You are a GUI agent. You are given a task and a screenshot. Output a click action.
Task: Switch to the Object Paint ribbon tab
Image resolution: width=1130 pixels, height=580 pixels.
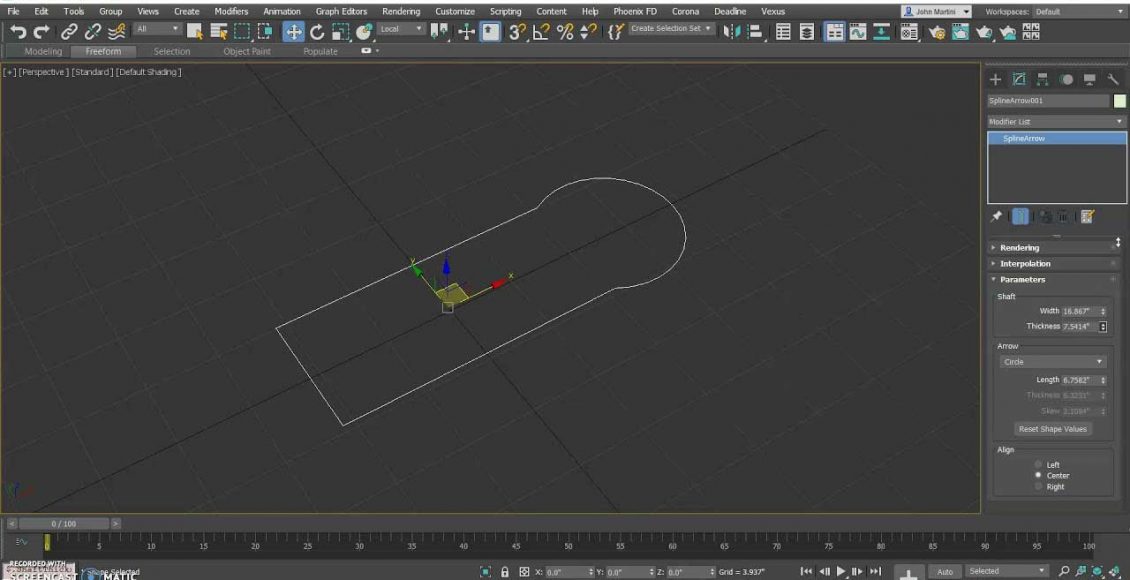[246, 51]
